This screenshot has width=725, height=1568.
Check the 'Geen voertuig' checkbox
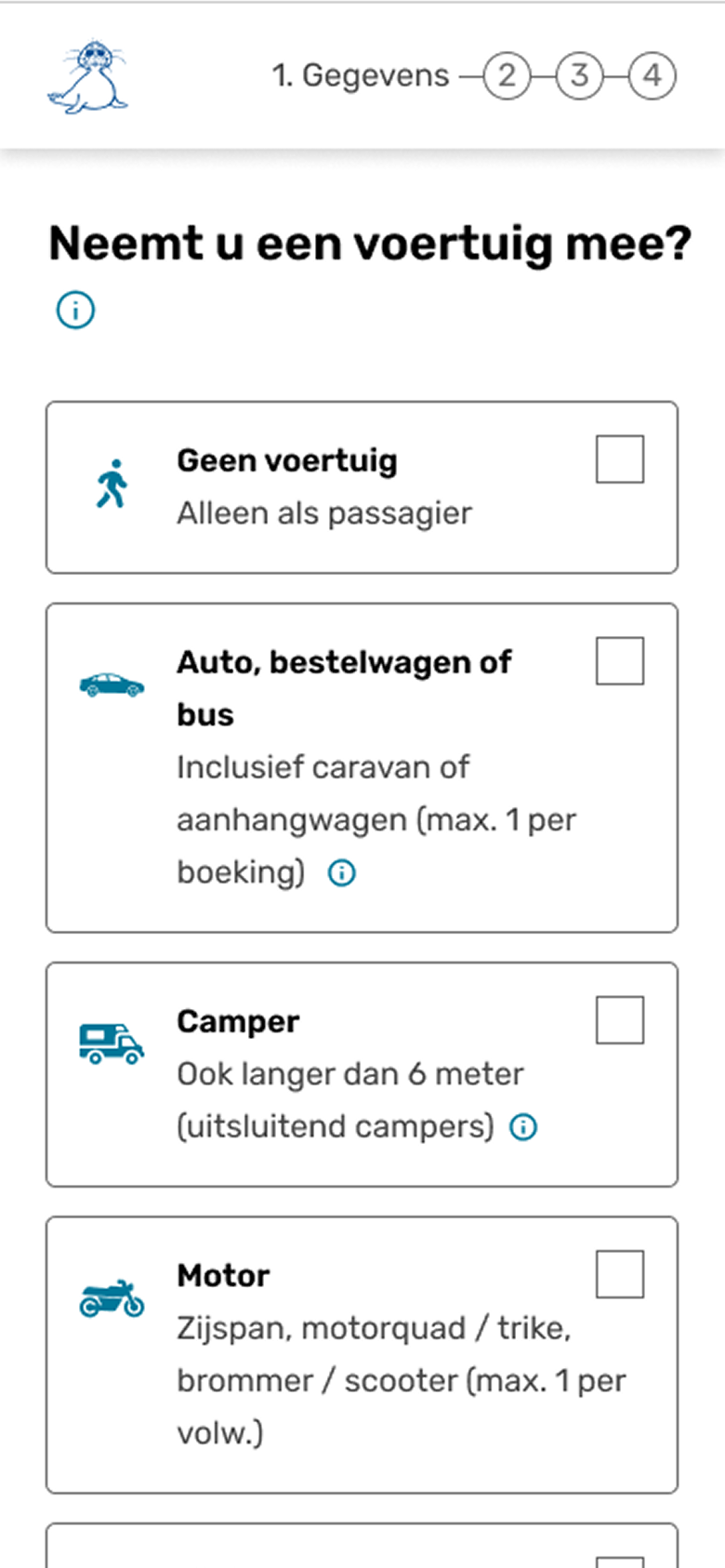[x=619, y=459]
